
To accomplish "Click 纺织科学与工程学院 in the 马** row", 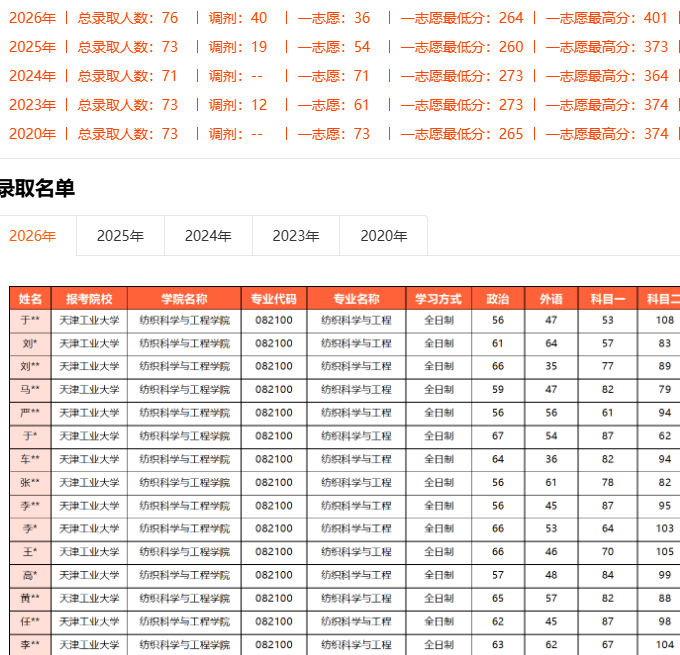I will [184, 390].
